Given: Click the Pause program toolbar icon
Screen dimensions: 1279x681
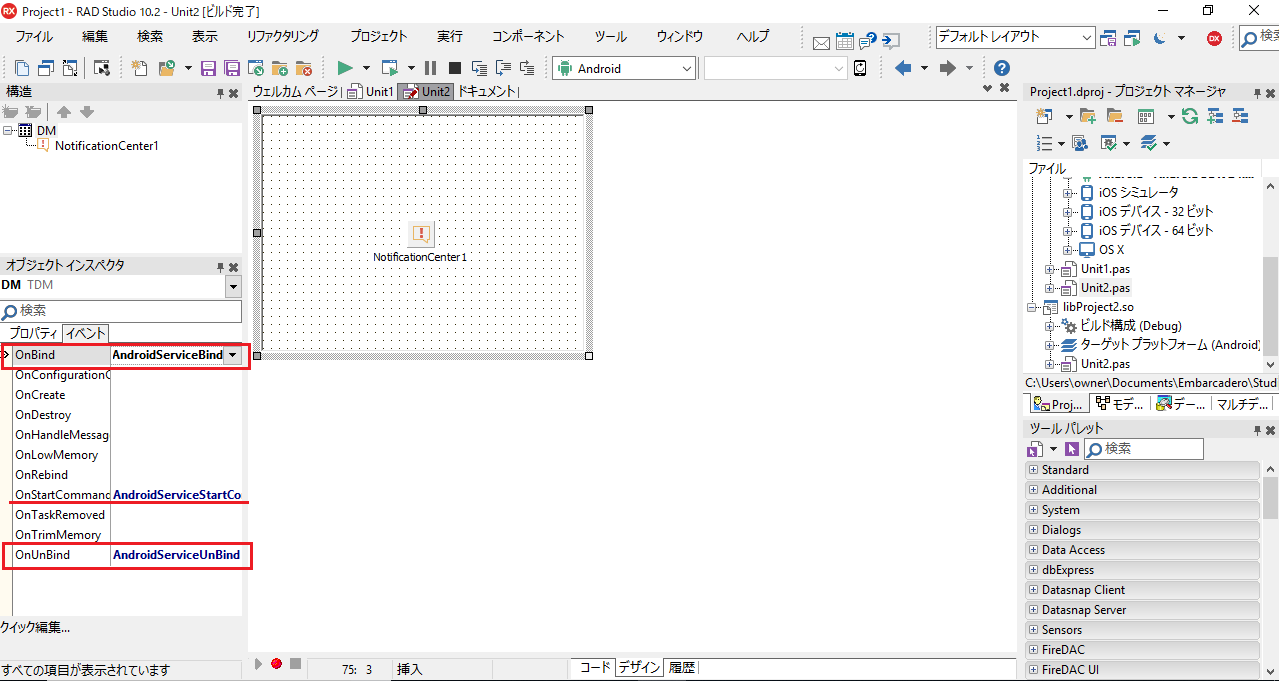Looking at the screenshot, I should tap(431, 68).
